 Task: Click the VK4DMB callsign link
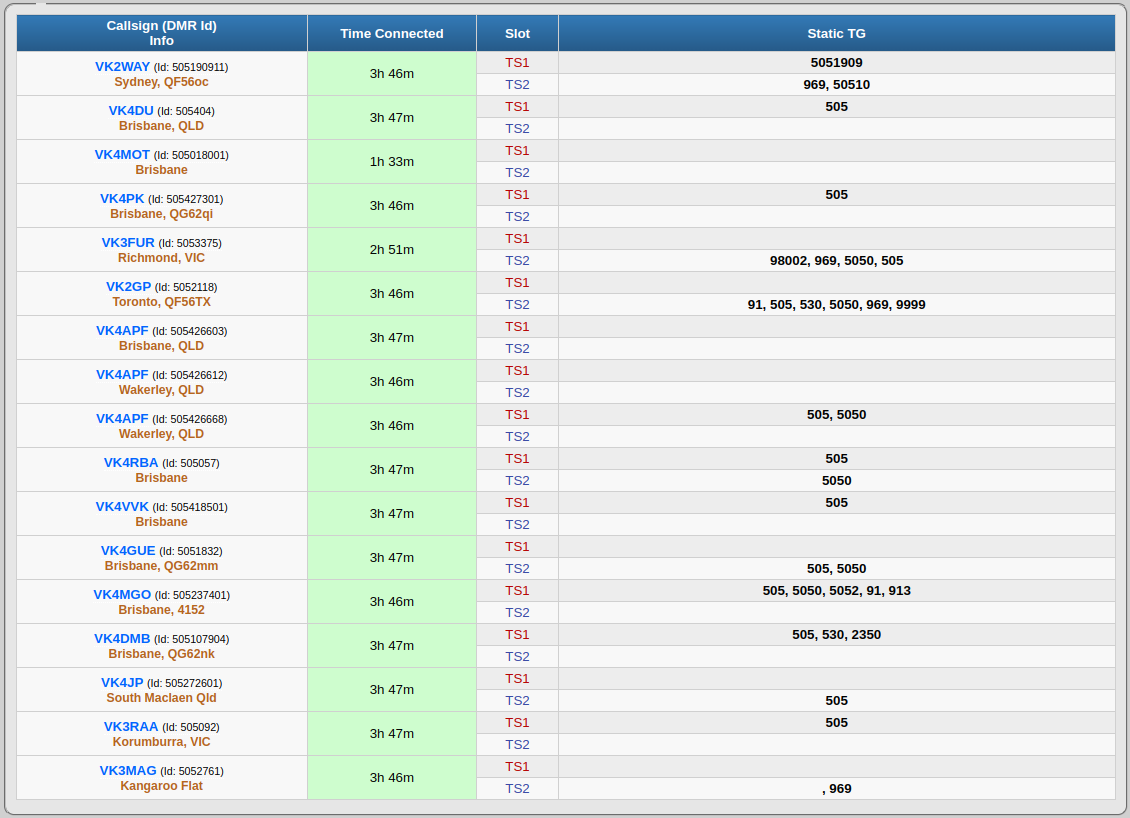pyautogui.click(x=122, y=639)
